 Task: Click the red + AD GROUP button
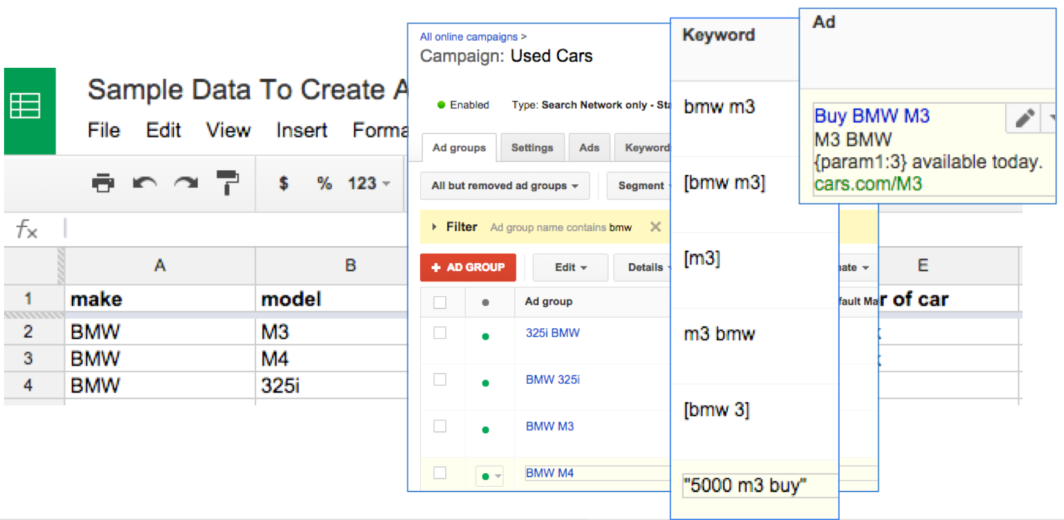[x=468, y=267]
